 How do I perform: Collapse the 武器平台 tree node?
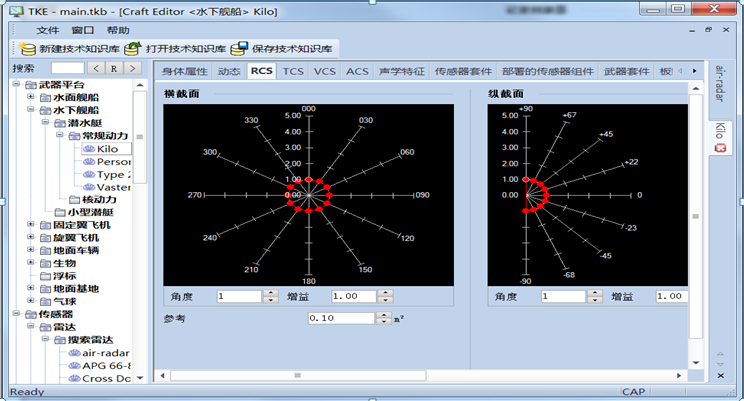tap(17, 85)
